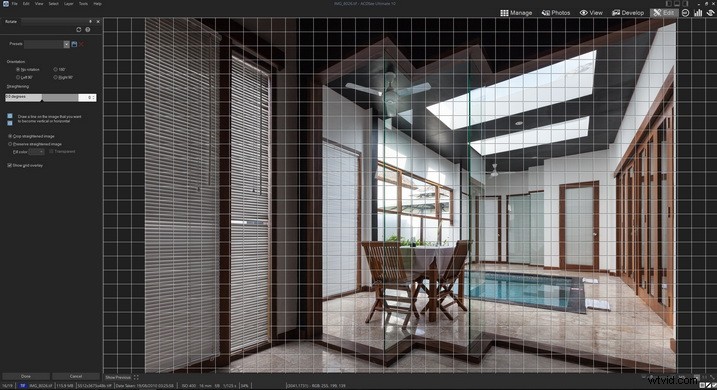Image resolution: width=717 pixels, height=390 pixels.
Task: Open the File menu
Action: click(x=15, y=4)
